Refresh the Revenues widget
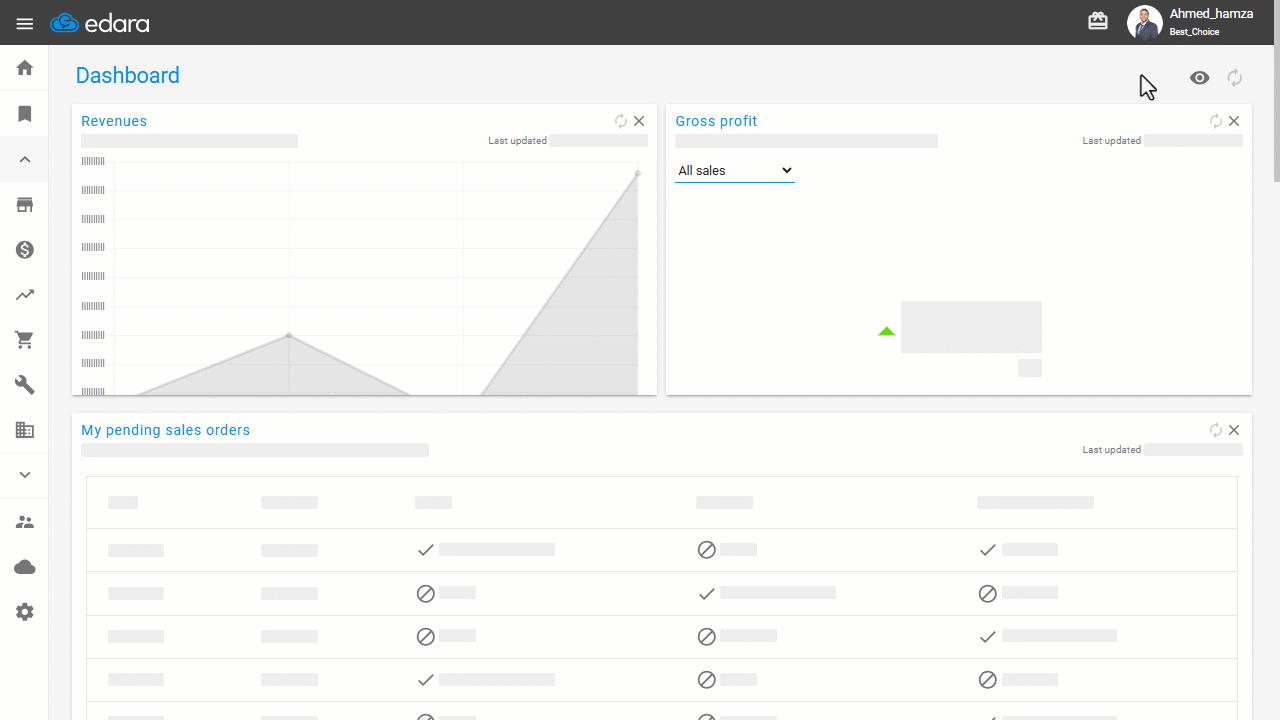The image size is (1280, 720). tap(621, 121)
